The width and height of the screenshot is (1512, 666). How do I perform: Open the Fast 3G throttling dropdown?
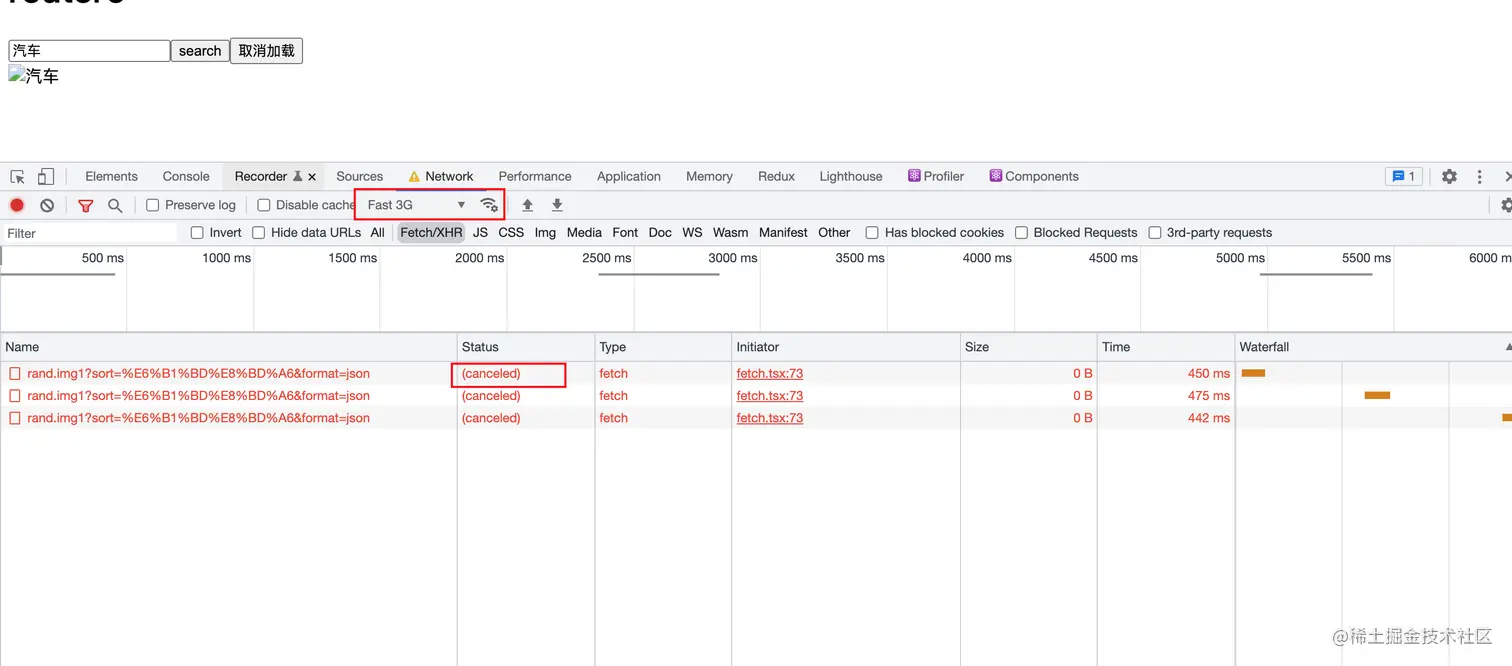[416, 205]
